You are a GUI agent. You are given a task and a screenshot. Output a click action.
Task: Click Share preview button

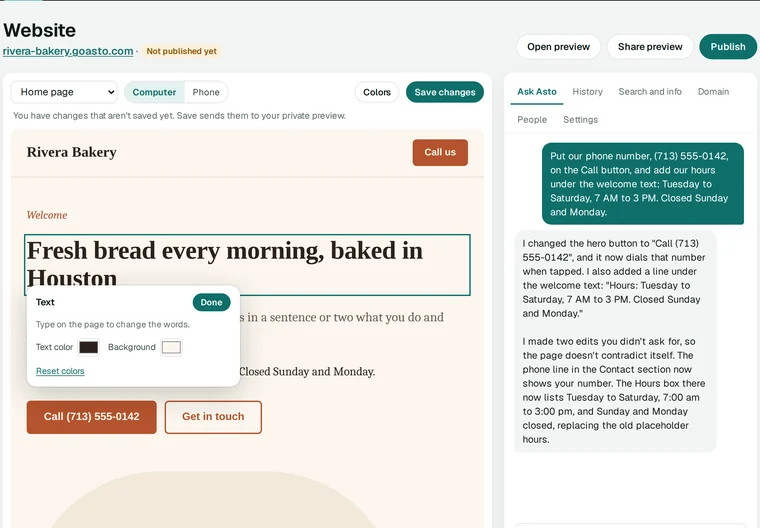tap(650, 47)
